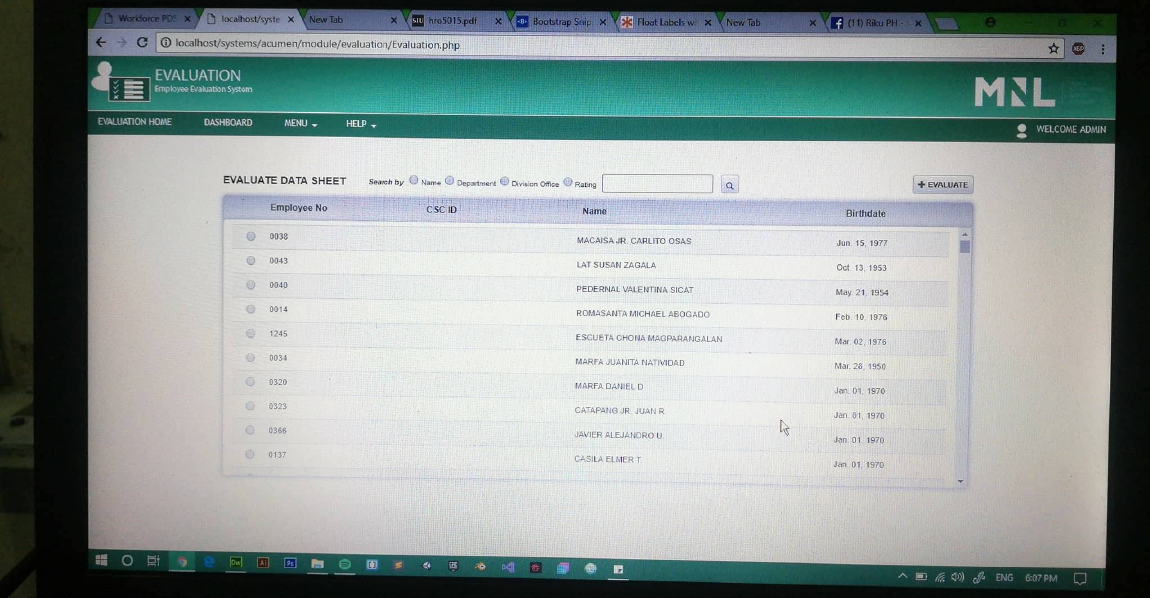1150x598 pixels.
Task: Click table scroll-up arrow
Action: (x=964, y=234)
